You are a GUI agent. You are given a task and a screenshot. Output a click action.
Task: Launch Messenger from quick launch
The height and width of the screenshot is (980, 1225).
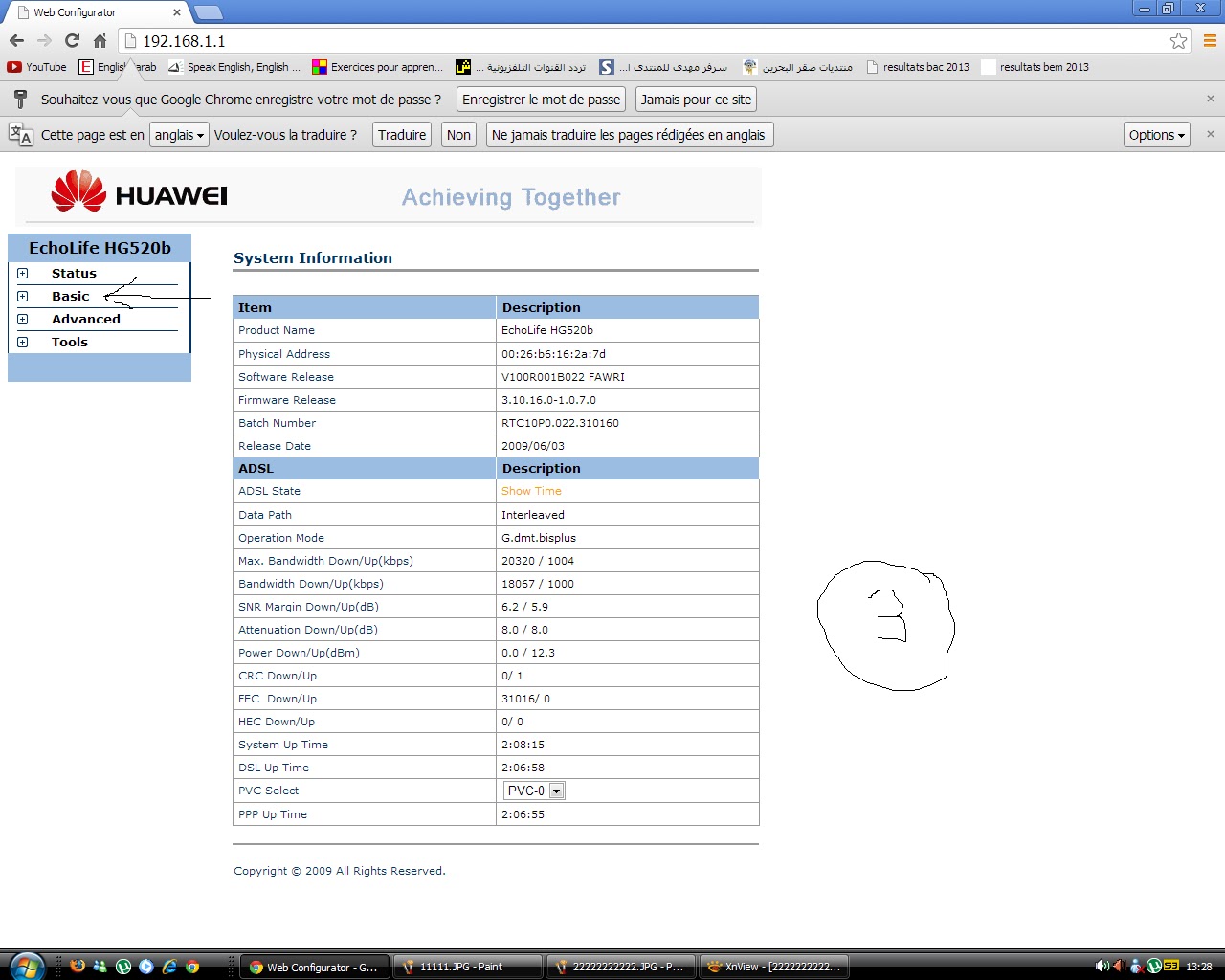[x=100, y=967]
